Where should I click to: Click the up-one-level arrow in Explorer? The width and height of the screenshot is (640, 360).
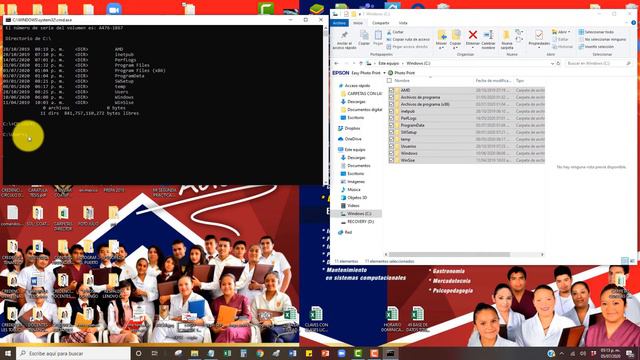[360, 63]
